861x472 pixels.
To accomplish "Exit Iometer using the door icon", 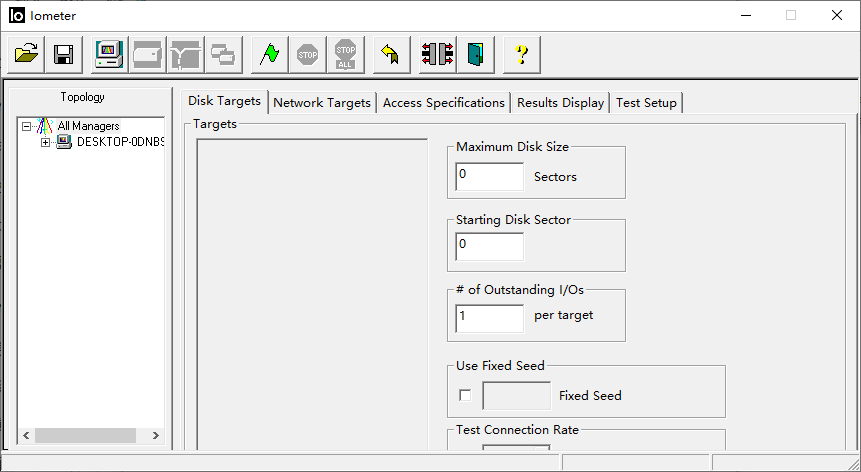I will (x=475, y=54).
